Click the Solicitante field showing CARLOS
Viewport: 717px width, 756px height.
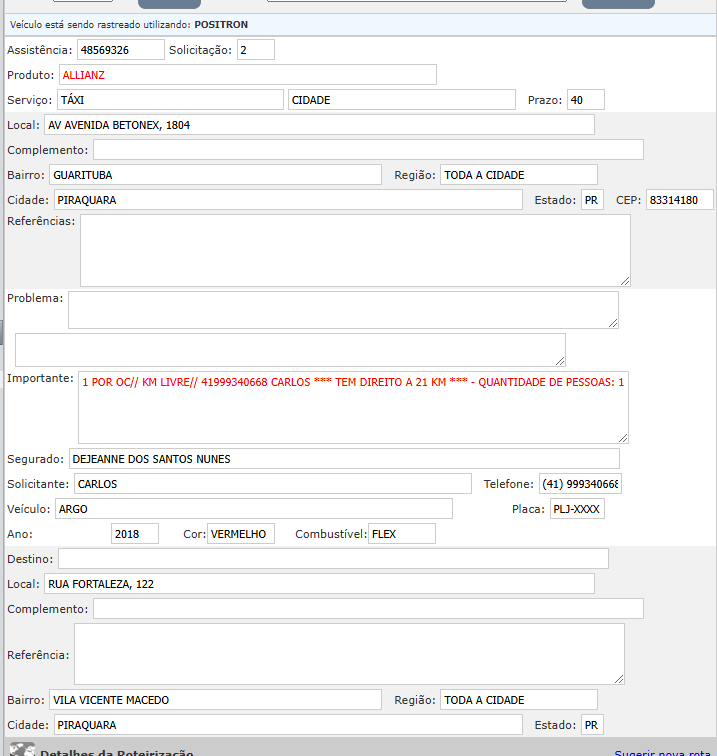(271, 484)
